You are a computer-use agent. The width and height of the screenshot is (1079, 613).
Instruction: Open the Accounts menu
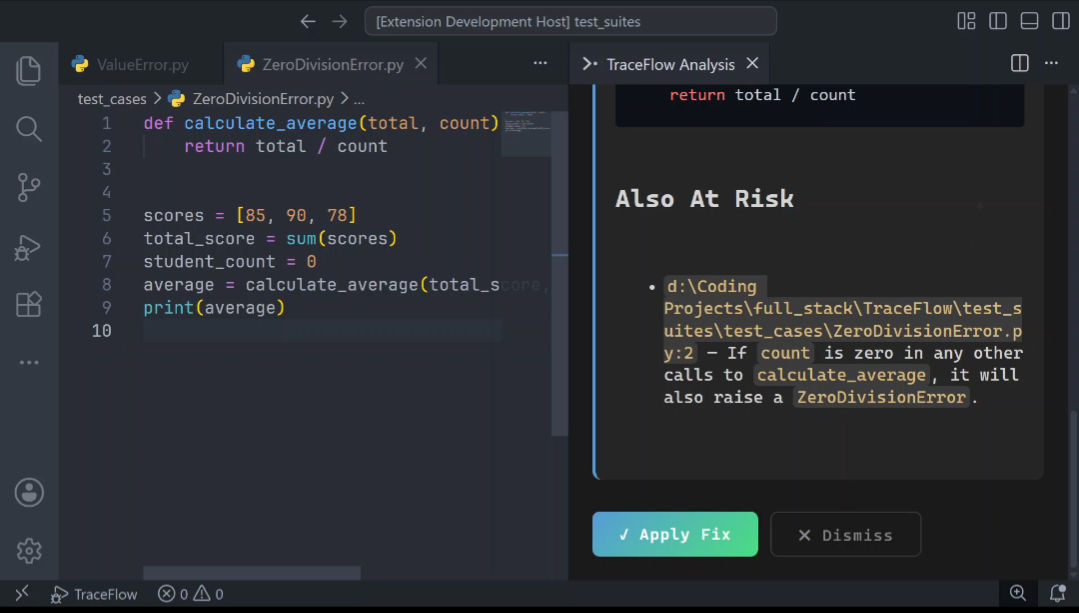click(29, 493)
